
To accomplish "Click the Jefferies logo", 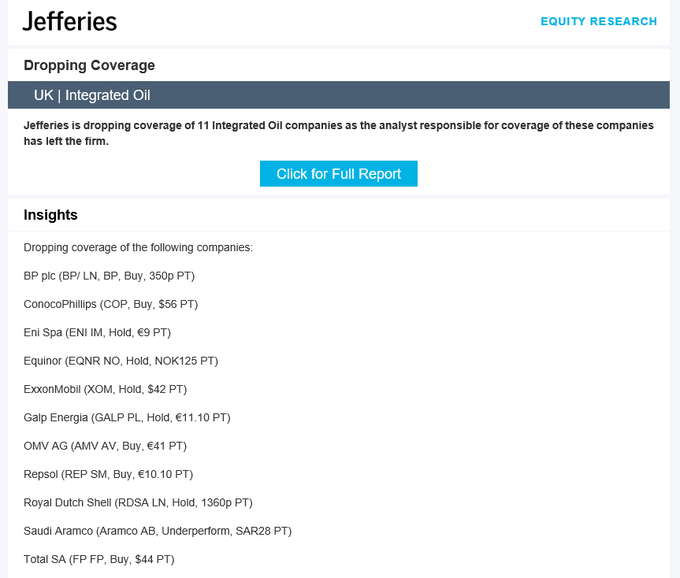I will tap(69, 21).
